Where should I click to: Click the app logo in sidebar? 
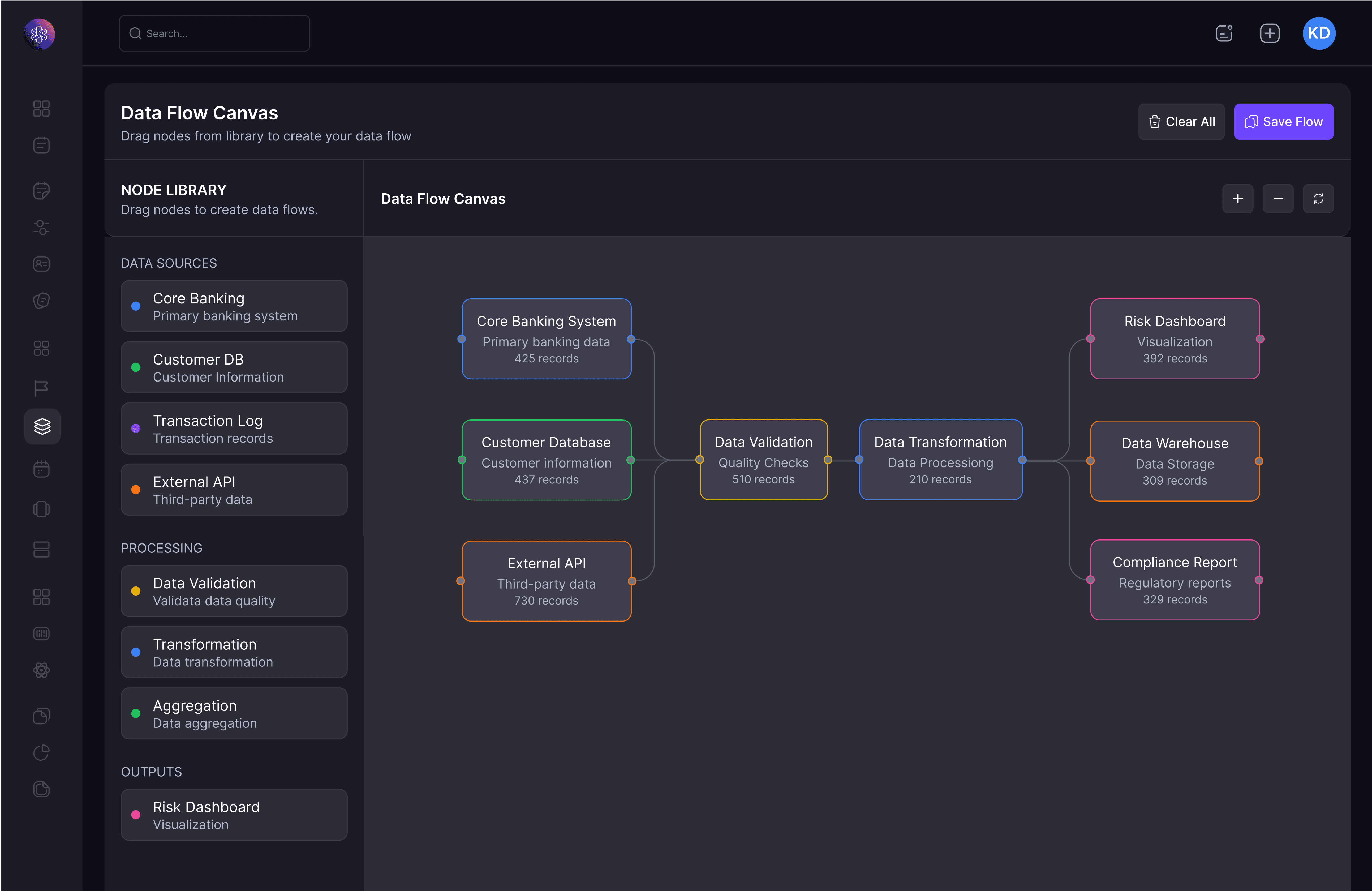pos(39,34)
